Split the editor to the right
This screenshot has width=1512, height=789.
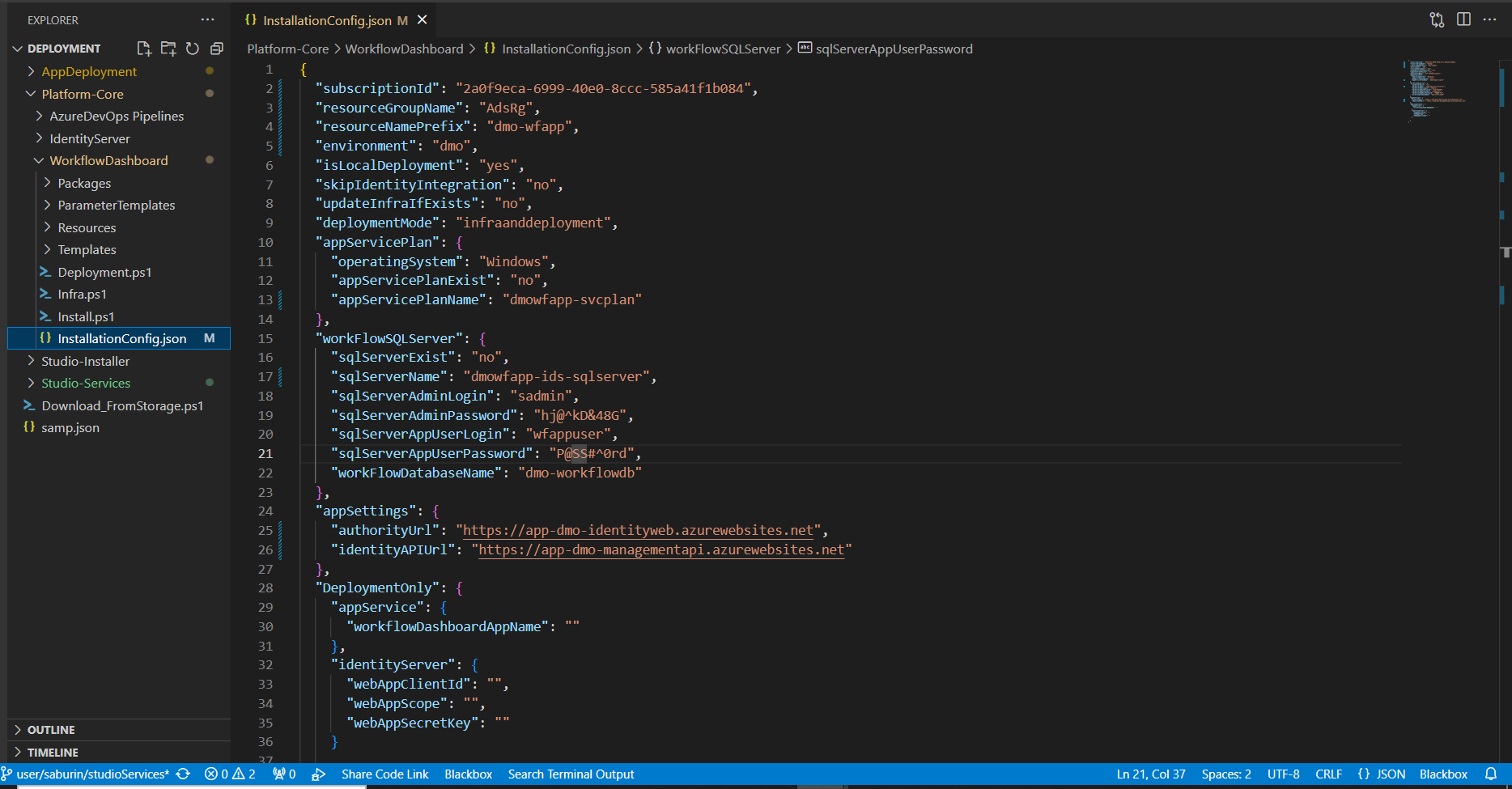[1463, 19]
